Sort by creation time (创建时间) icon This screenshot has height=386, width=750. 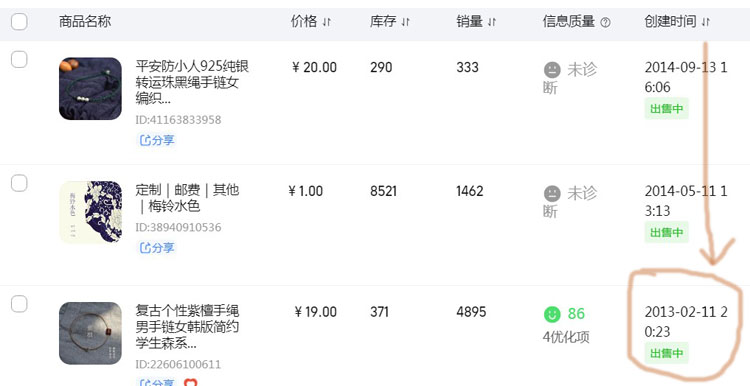(x=706, y=22)
